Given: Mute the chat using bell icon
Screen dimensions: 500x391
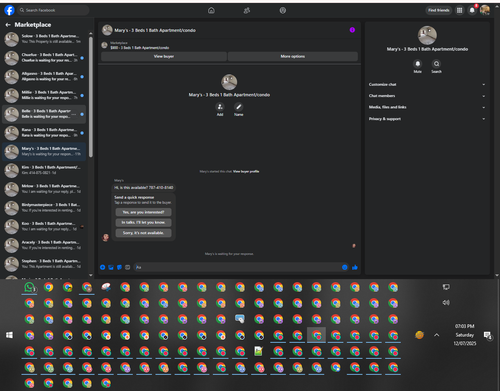Looking at the screenshot, I should [x=418, y=64].
